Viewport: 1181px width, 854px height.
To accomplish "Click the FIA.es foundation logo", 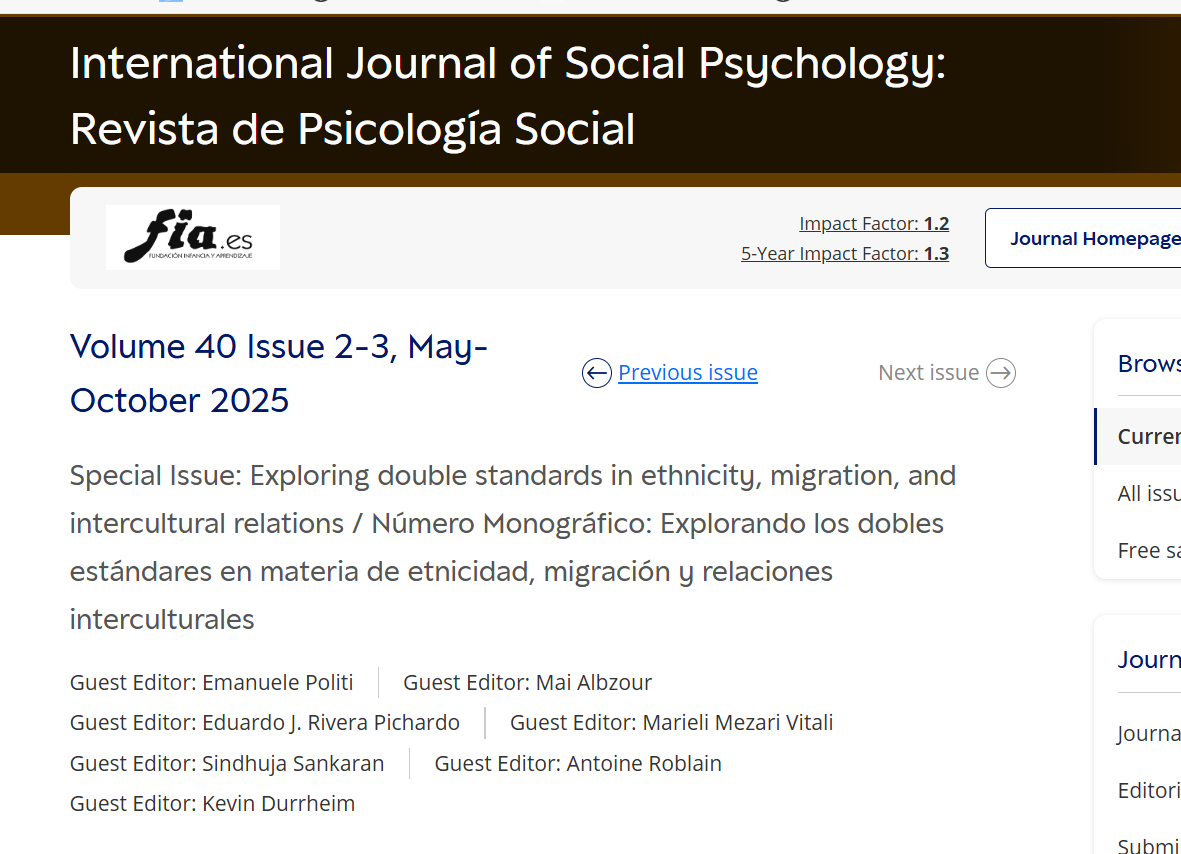I will [x=192, y=238].
